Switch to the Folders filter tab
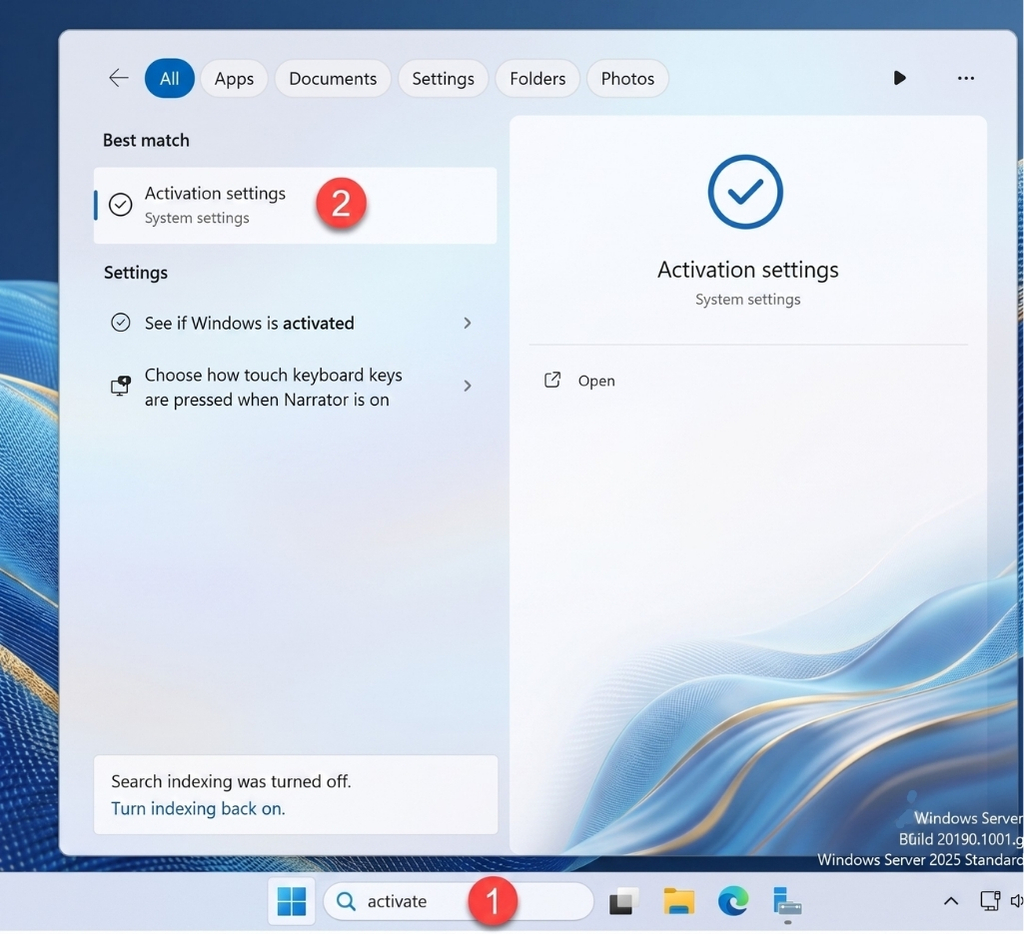The width and height of the screenshot is (1024, 934). (537, 78)
